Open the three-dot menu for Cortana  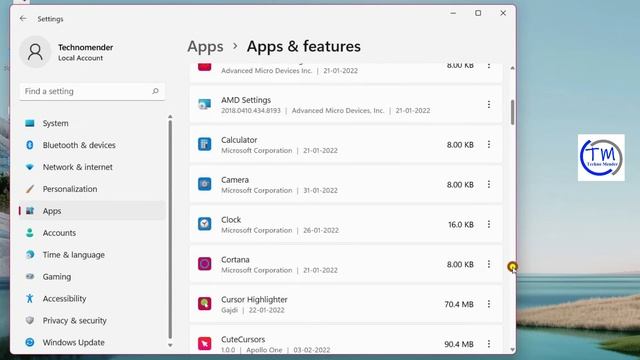pos(489,264)
